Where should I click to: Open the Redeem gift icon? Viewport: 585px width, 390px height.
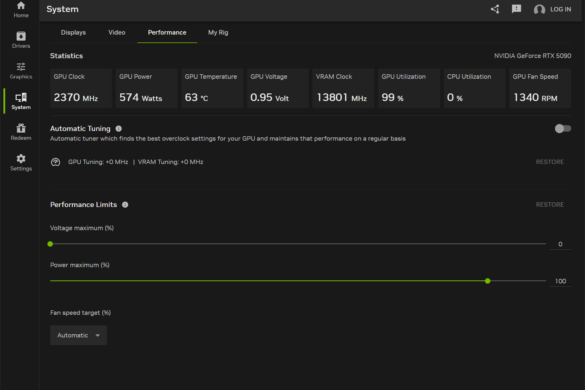[x=21, y=128]
